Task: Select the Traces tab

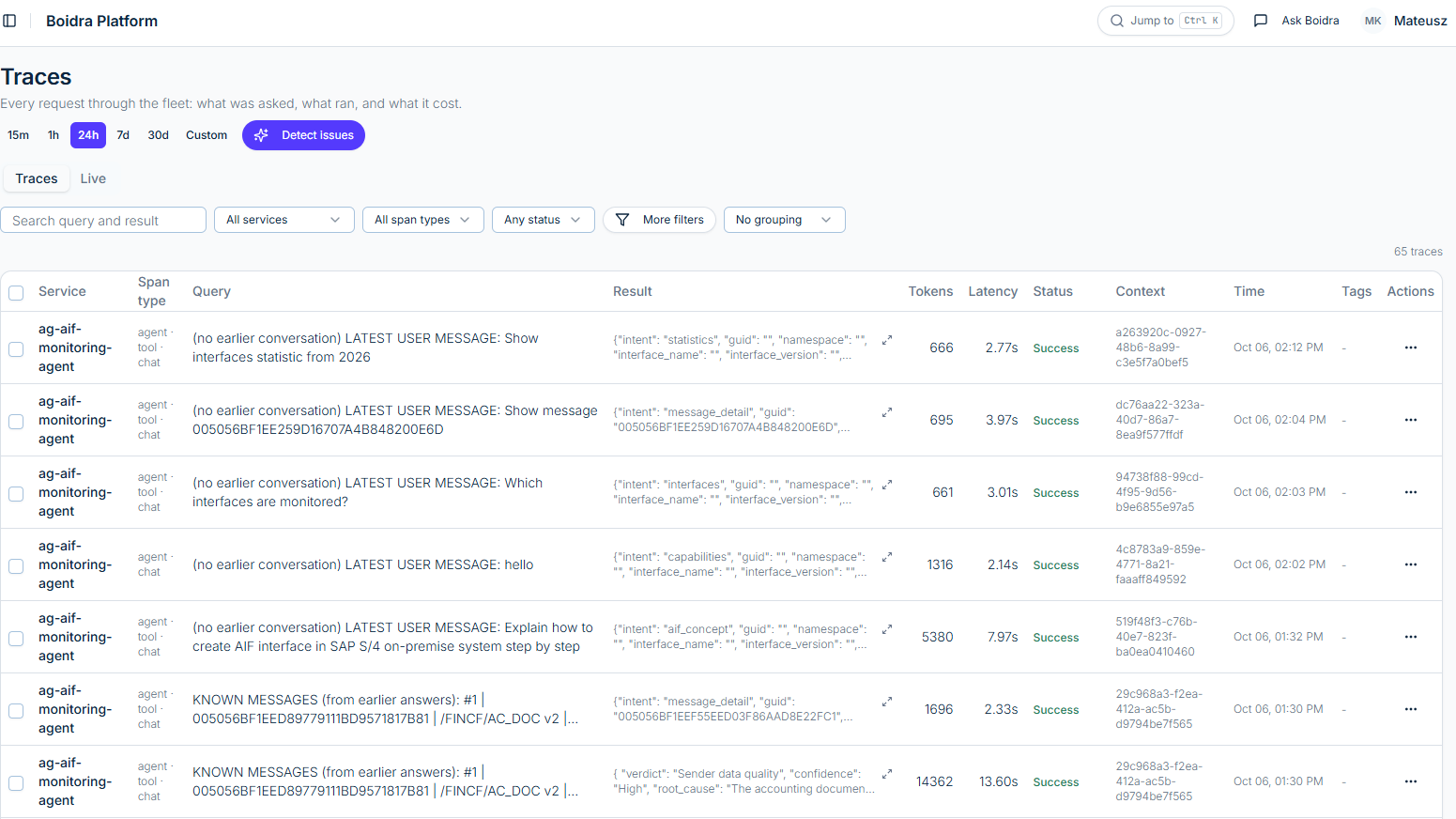Action: 37,178
